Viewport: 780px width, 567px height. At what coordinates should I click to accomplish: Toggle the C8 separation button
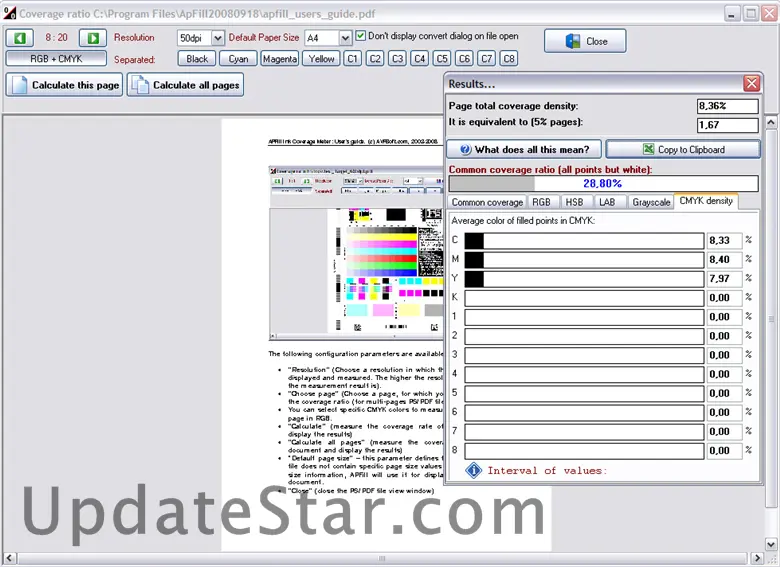(x=509, y=59)
